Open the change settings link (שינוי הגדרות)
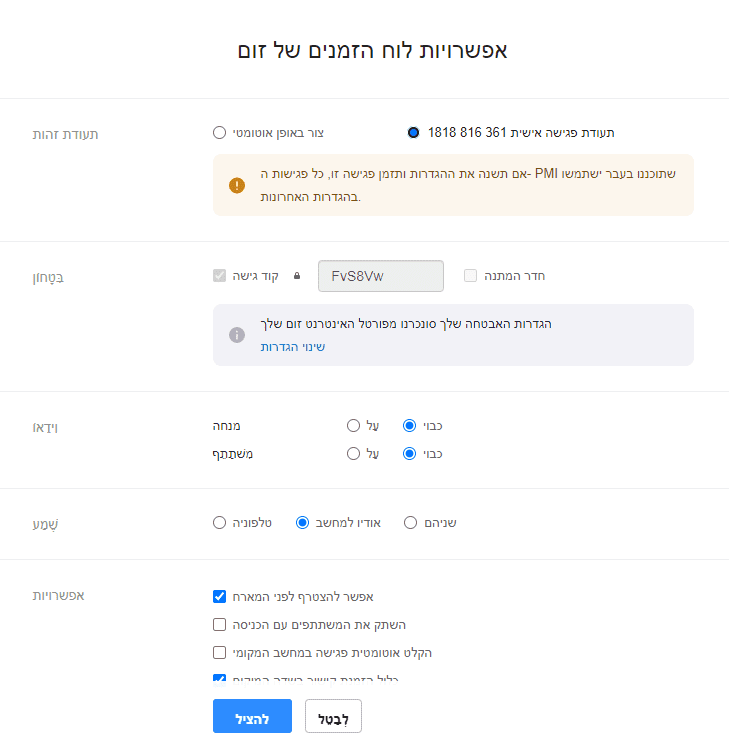Screen dimensions: 729x746 point(293,347)
